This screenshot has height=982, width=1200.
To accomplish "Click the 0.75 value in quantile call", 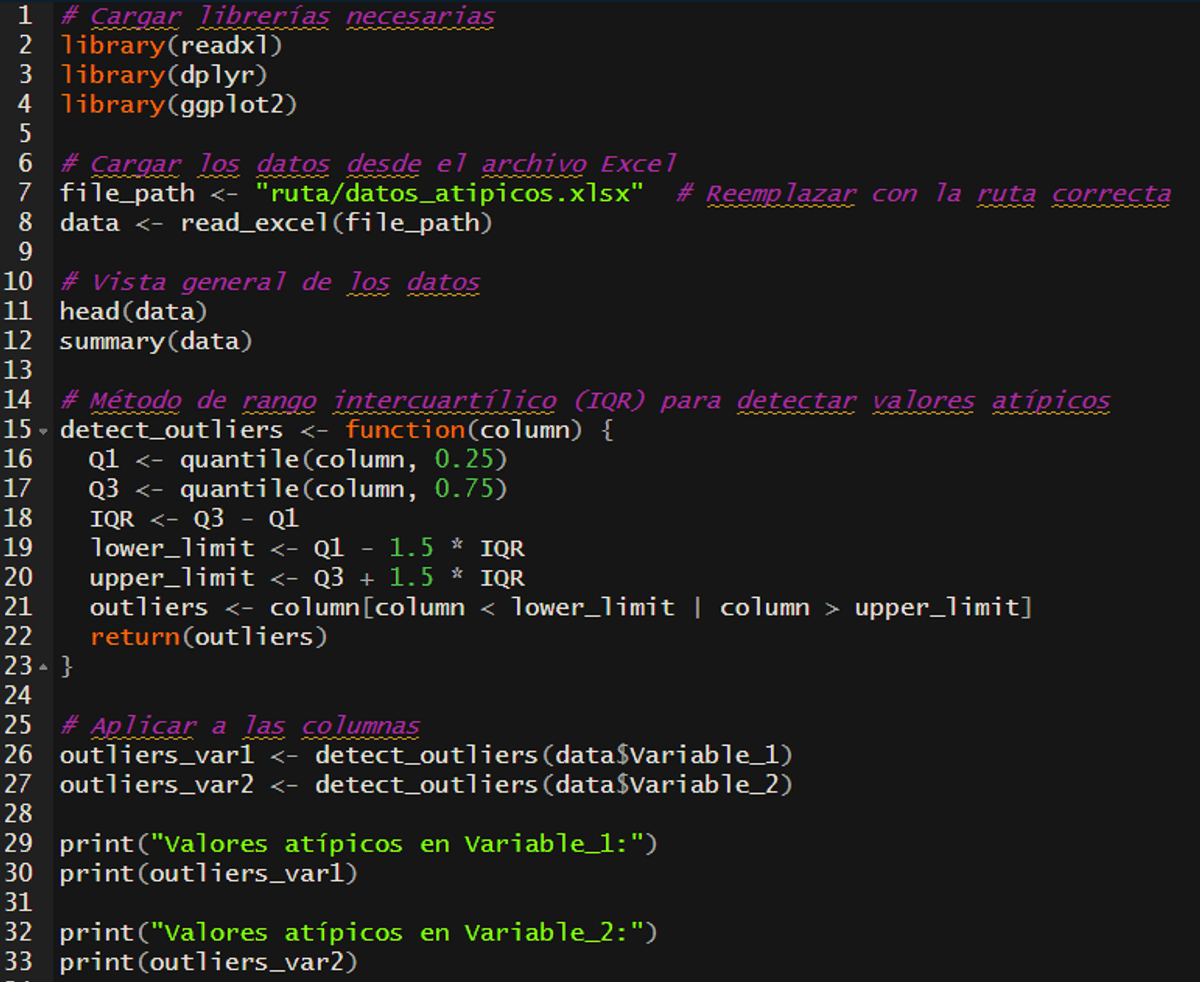I will (464, 490).
